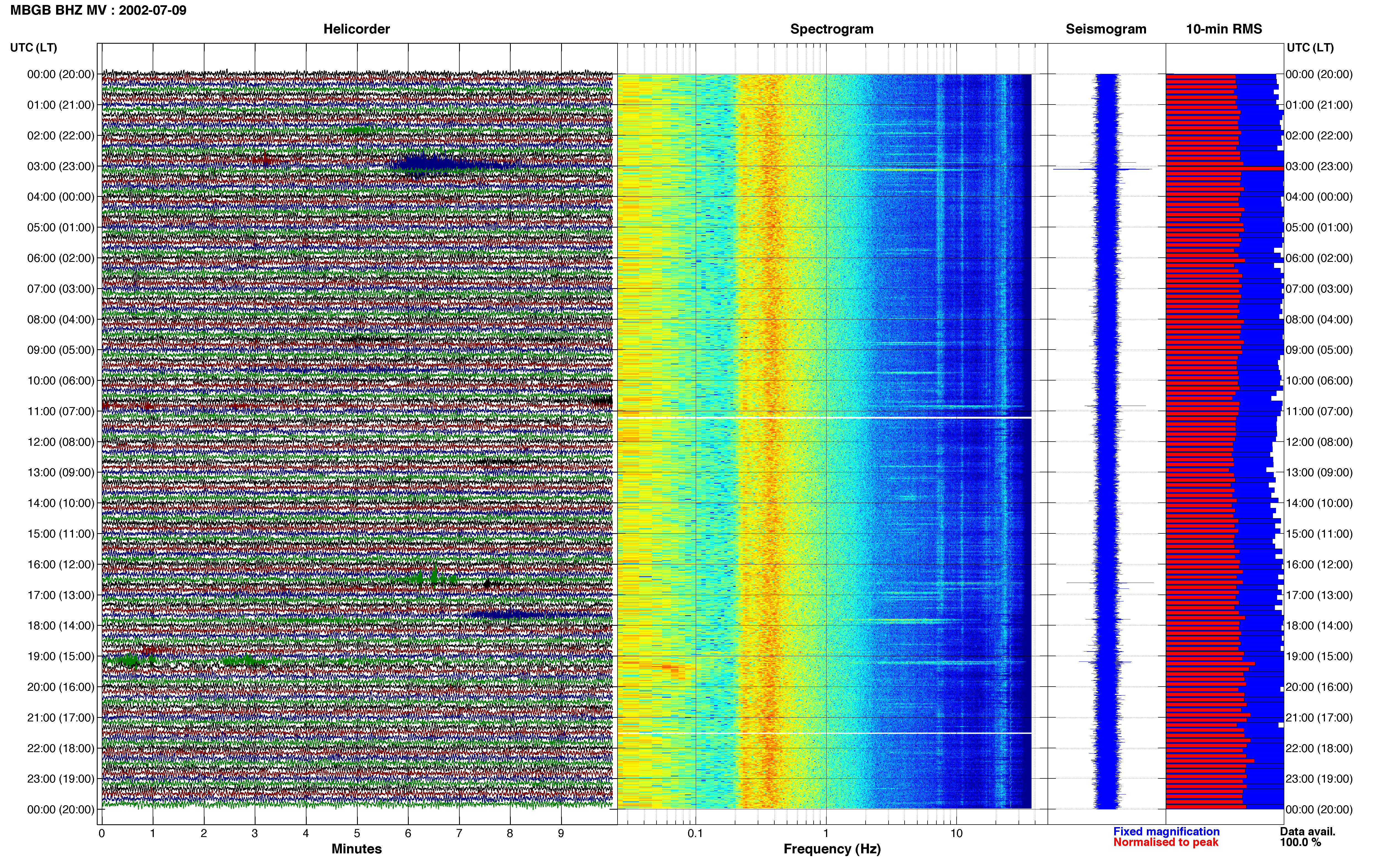Select left time label '19:00 (15:00)'

tap(61, 656)
